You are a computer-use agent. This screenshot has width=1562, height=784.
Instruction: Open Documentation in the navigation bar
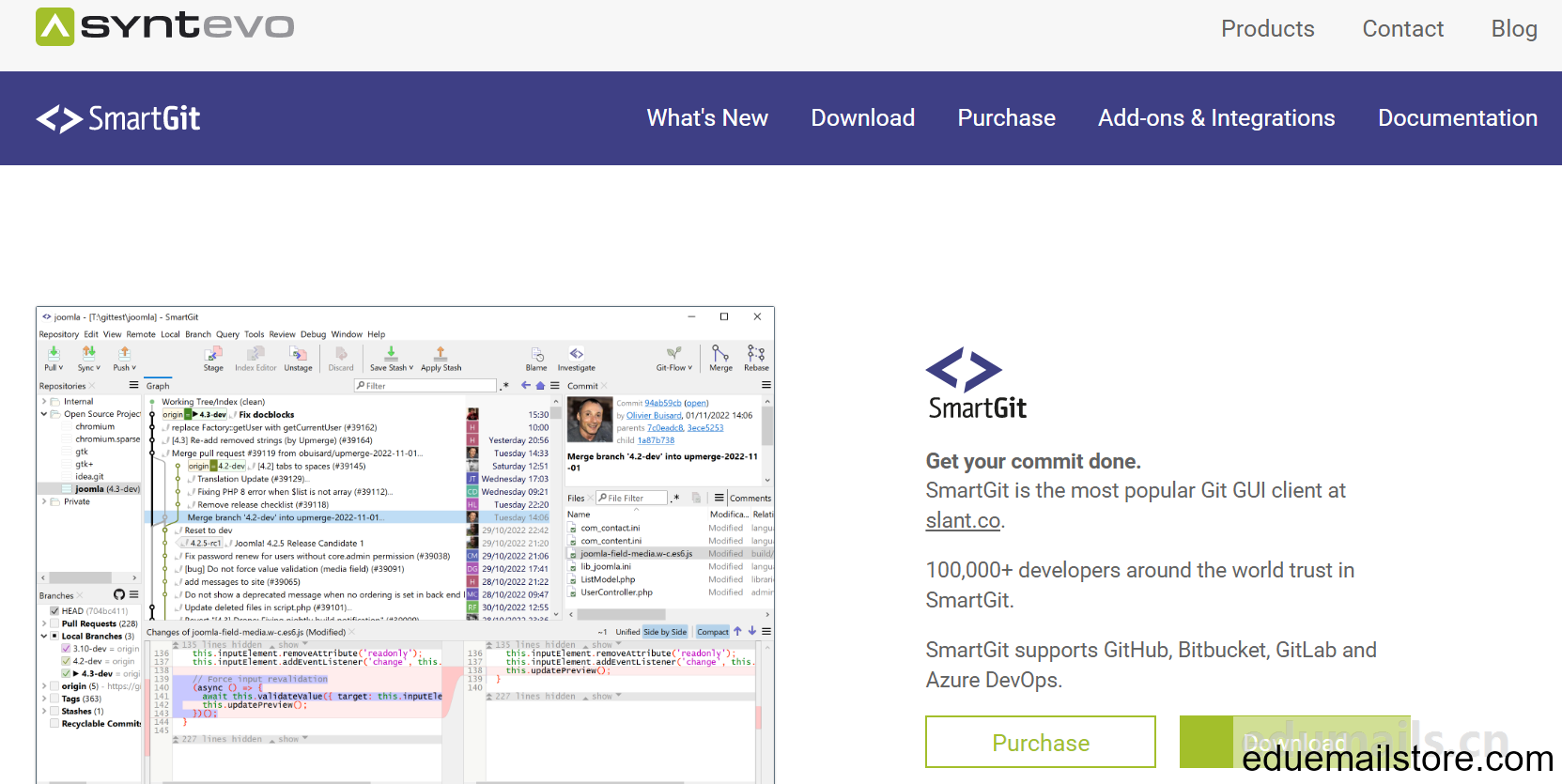pyautogui.click(x=1458, y=118)
